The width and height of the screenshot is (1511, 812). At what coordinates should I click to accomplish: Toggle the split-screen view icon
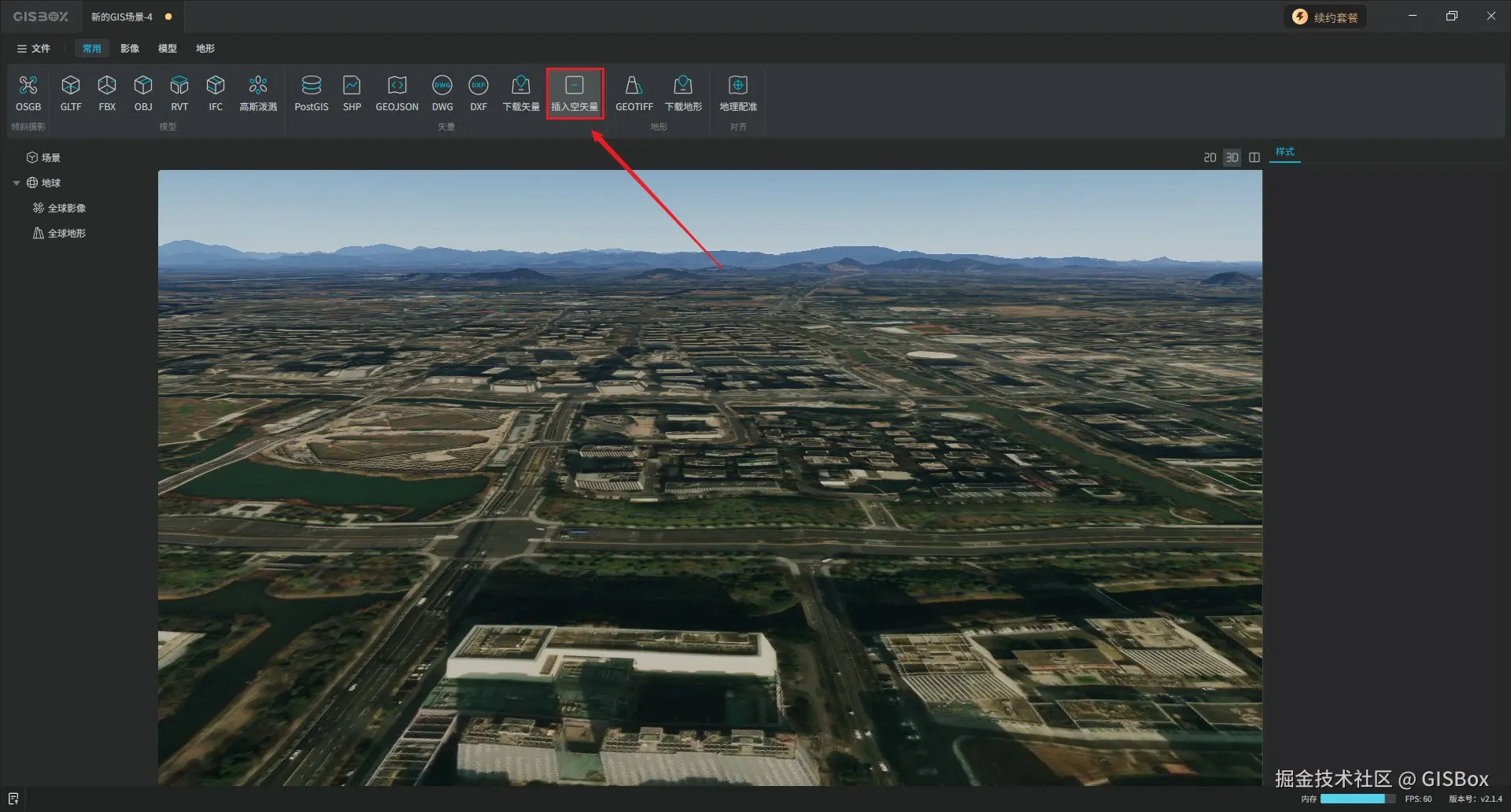tap(1254, 158)
